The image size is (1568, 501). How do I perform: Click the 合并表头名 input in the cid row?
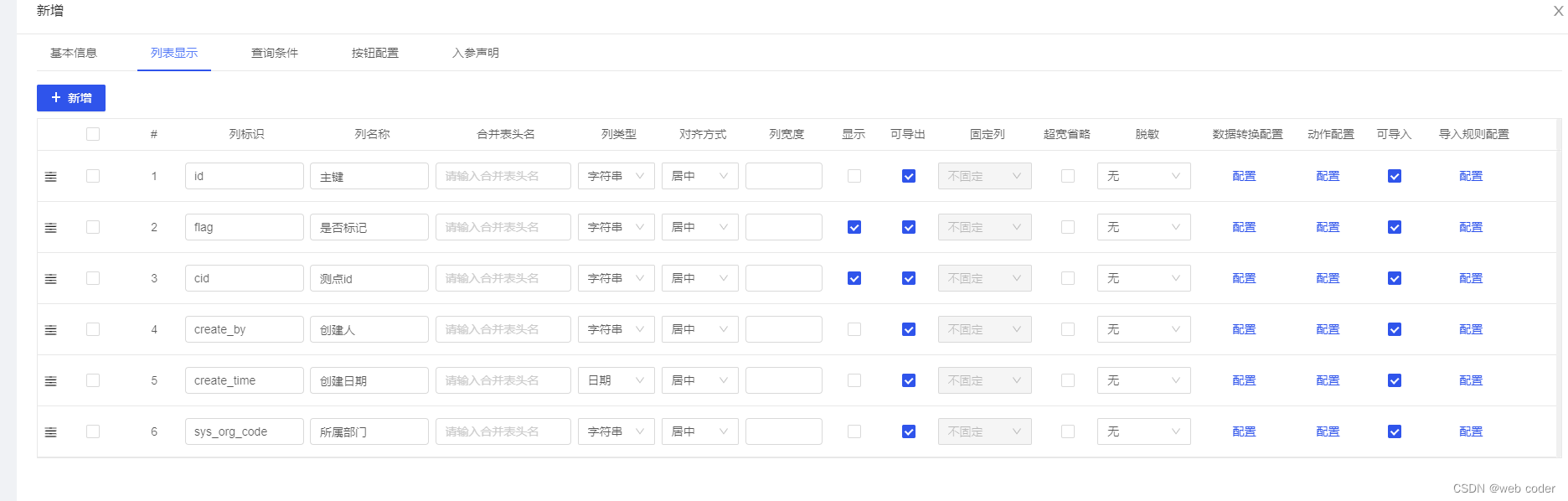(x=503, y=278)
